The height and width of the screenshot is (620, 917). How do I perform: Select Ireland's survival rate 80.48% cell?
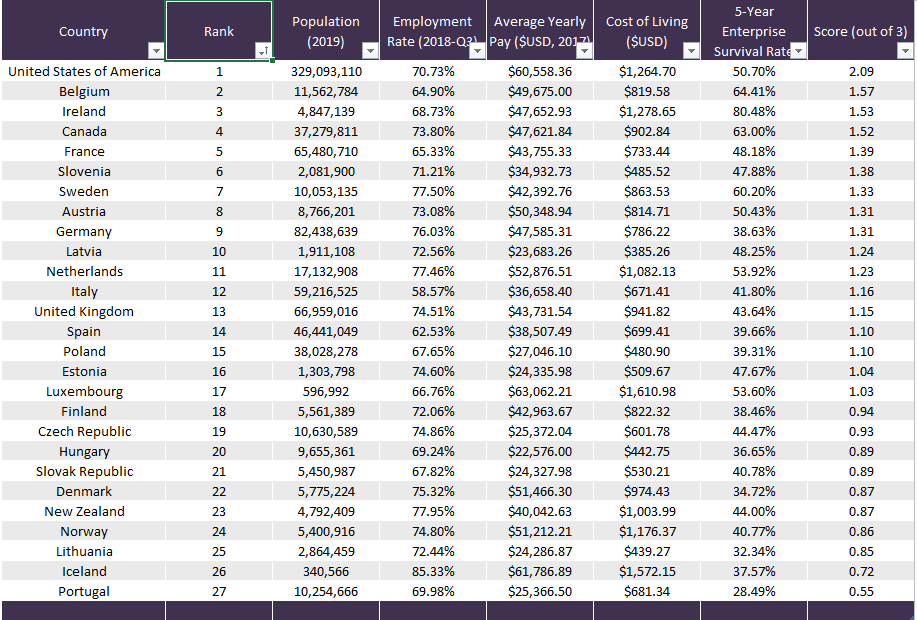(754, 111)
